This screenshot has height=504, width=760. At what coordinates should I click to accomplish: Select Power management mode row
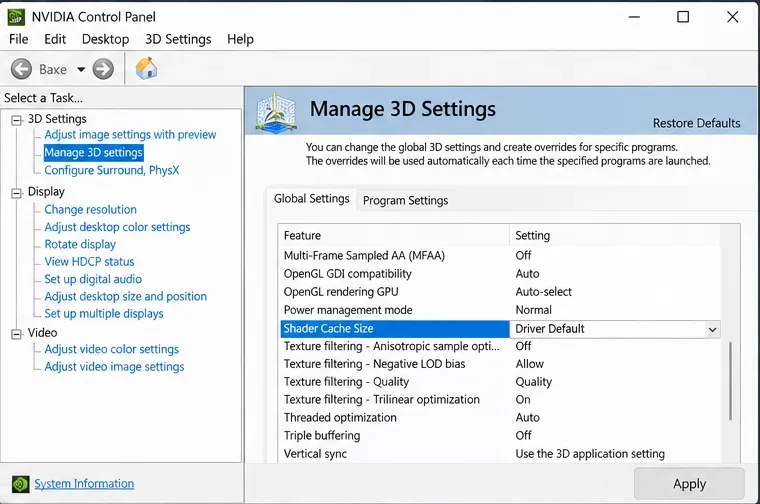point(500,310)
